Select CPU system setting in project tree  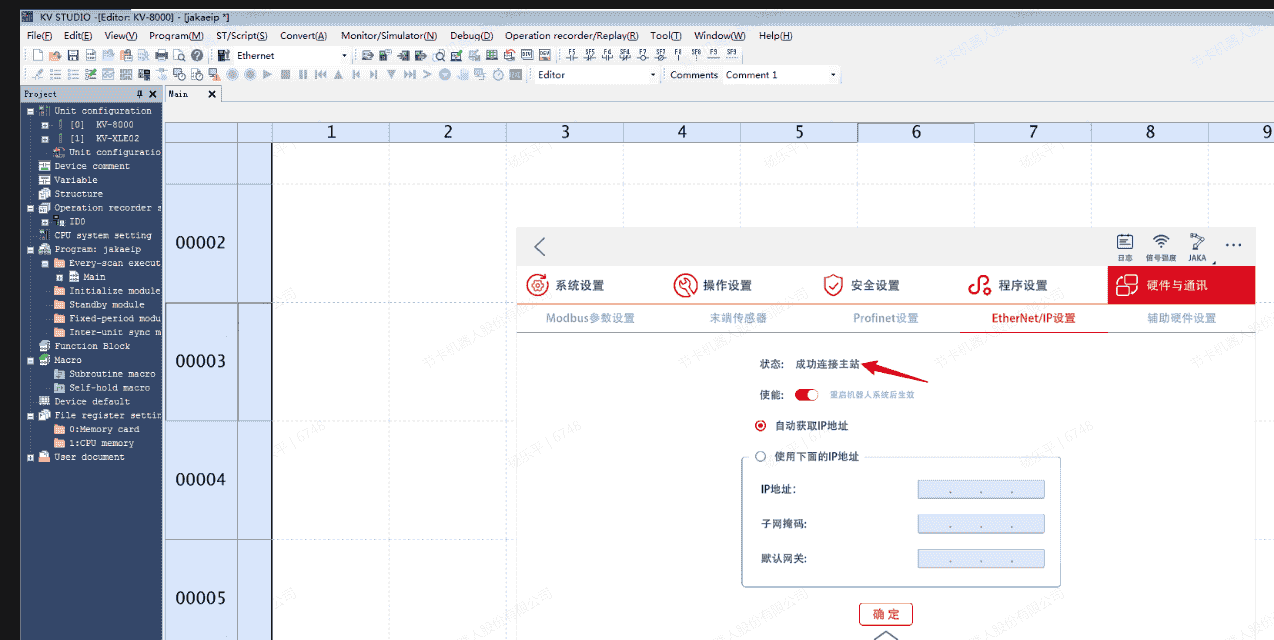[102, 236]
